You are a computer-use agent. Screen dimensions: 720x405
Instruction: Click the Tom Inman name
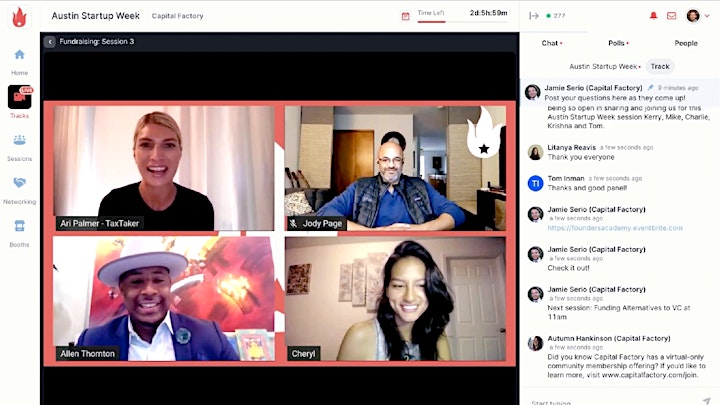(x=566, y=178)
